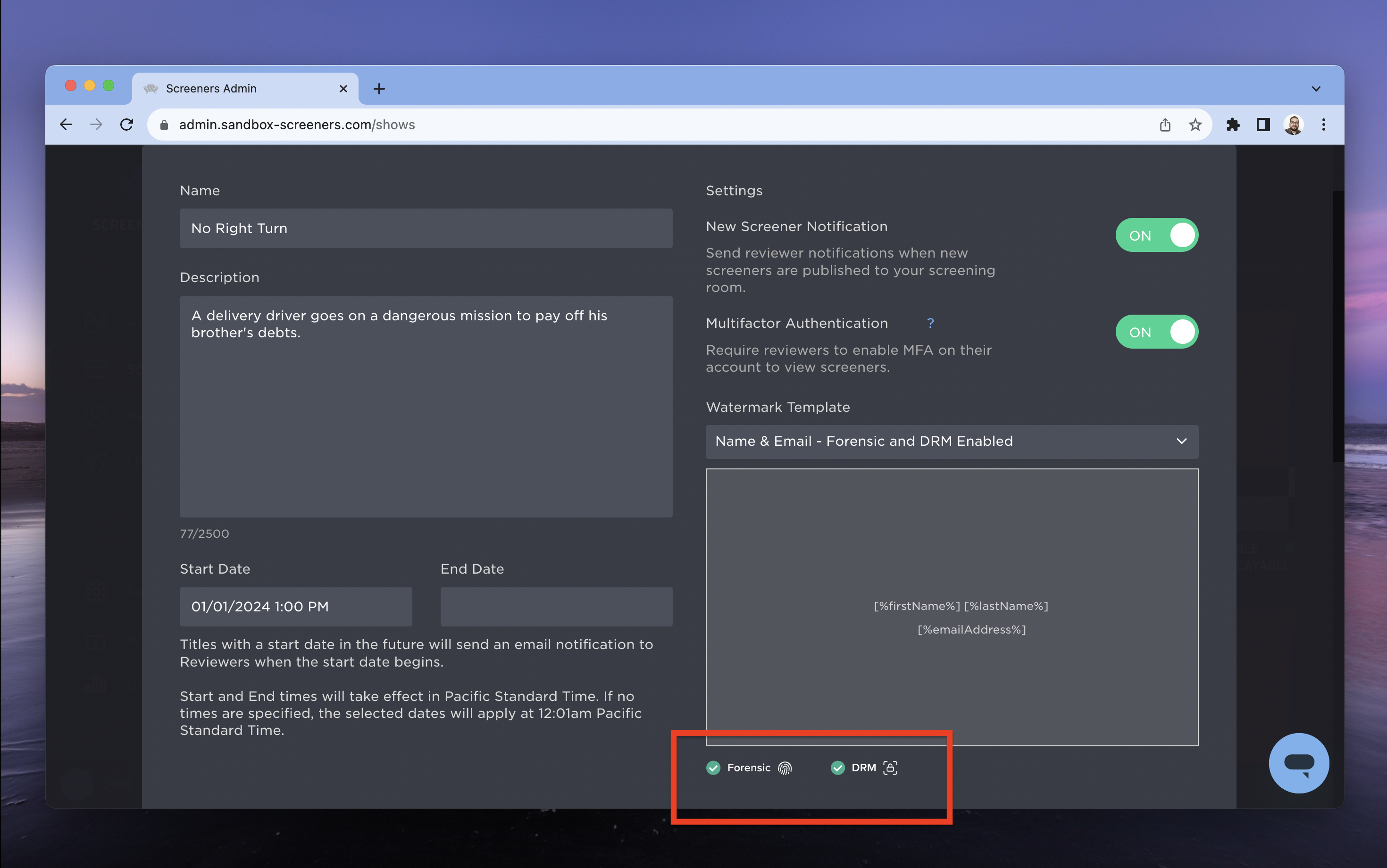Image resolution: width=1387 pixels, height=868 pixels.
Task: Click the Settings gear icon in the sidebar
Action: [x=96, y=591]
